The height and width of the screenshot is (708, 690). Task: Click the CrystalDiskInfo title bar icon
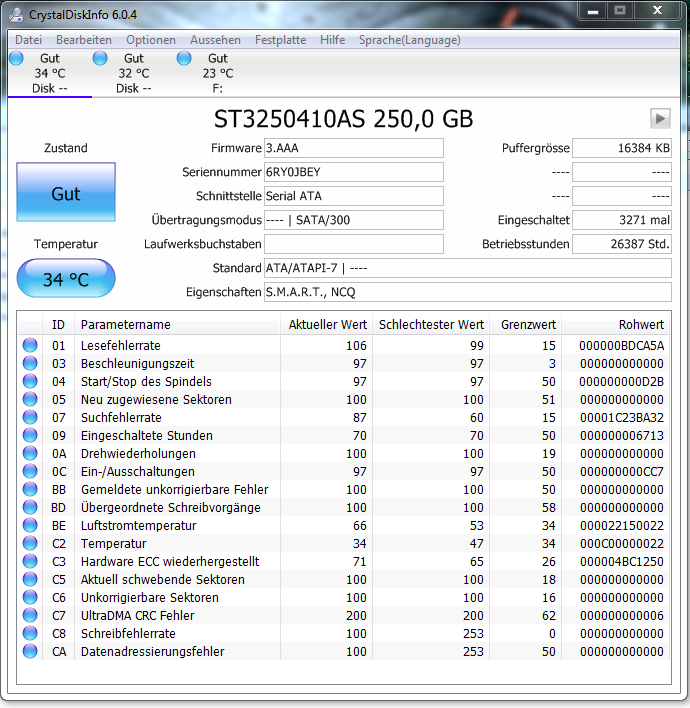pyautogui.click(x=16, y=14)
